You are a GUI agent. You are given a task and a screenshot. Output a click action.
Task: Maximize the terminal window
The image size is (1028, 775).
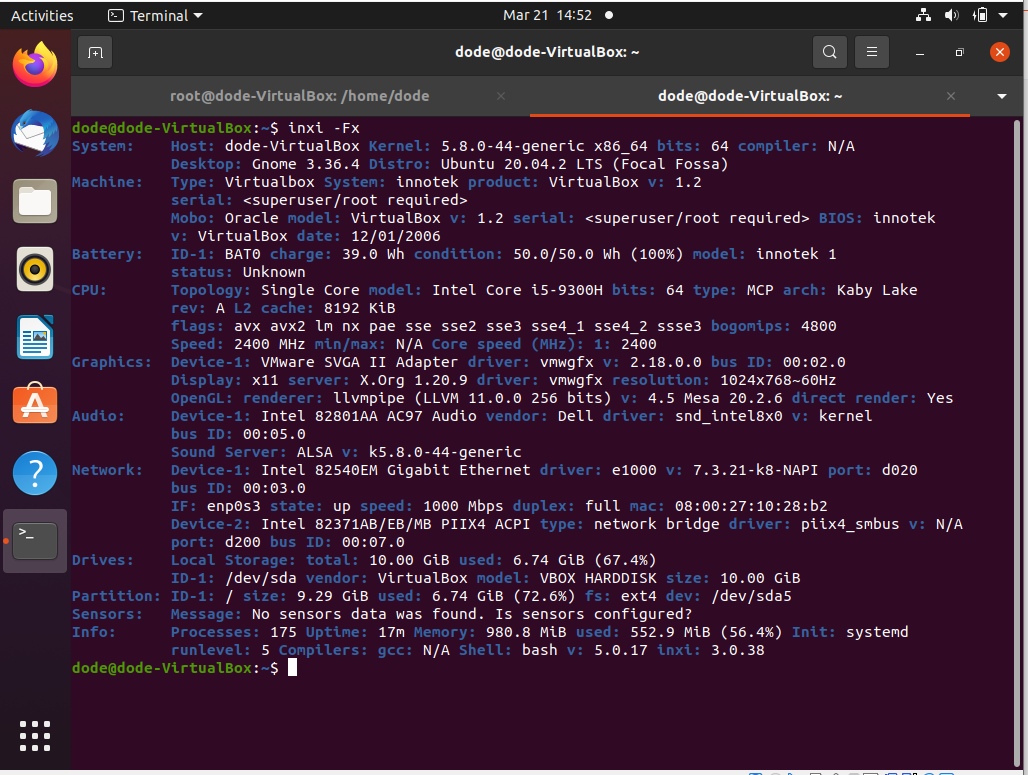coord(960,52)
